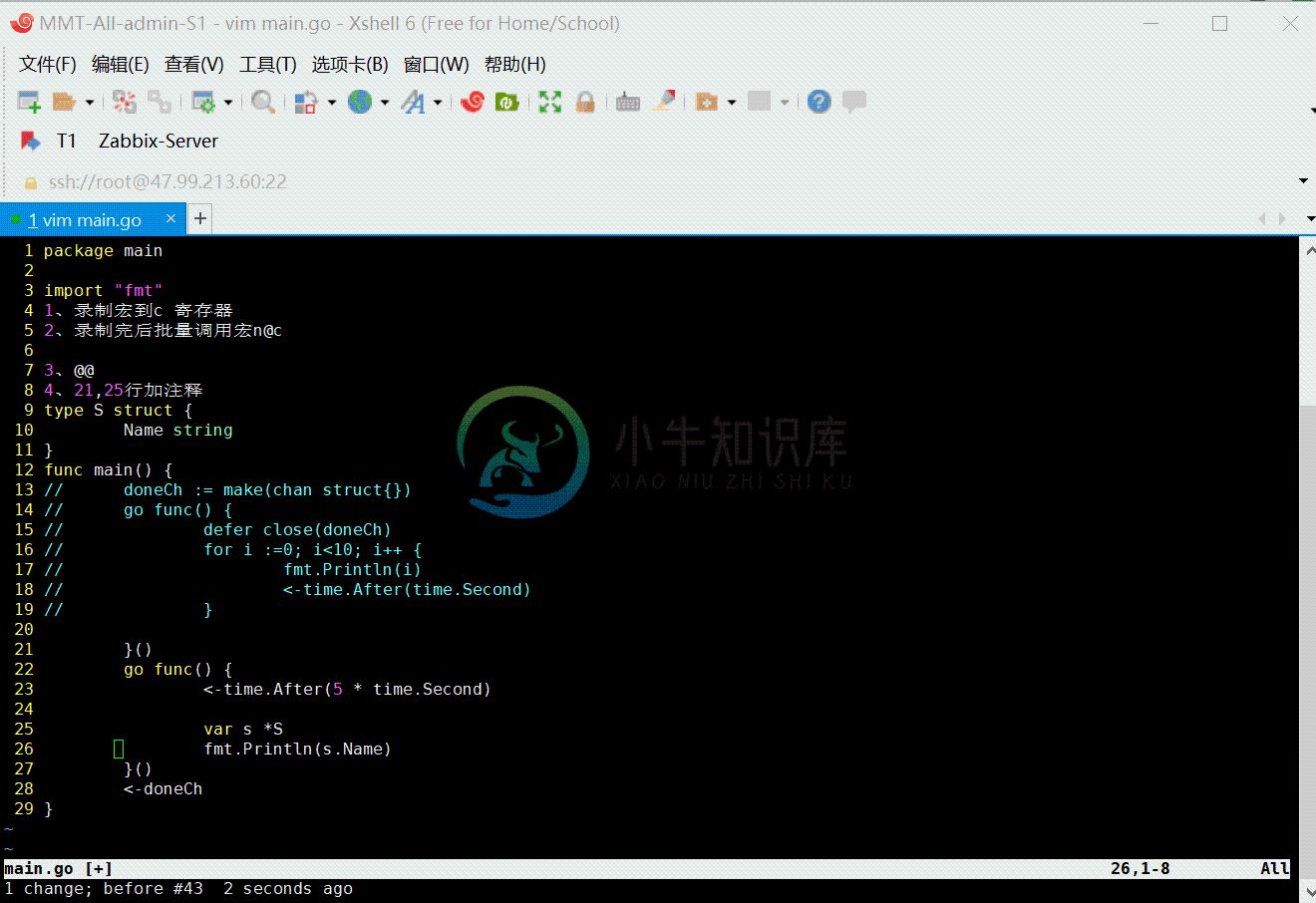The image size is (1316, 903).
Task: Click the red-blue arrow quick link icon
Action: (x=30, y=141)
